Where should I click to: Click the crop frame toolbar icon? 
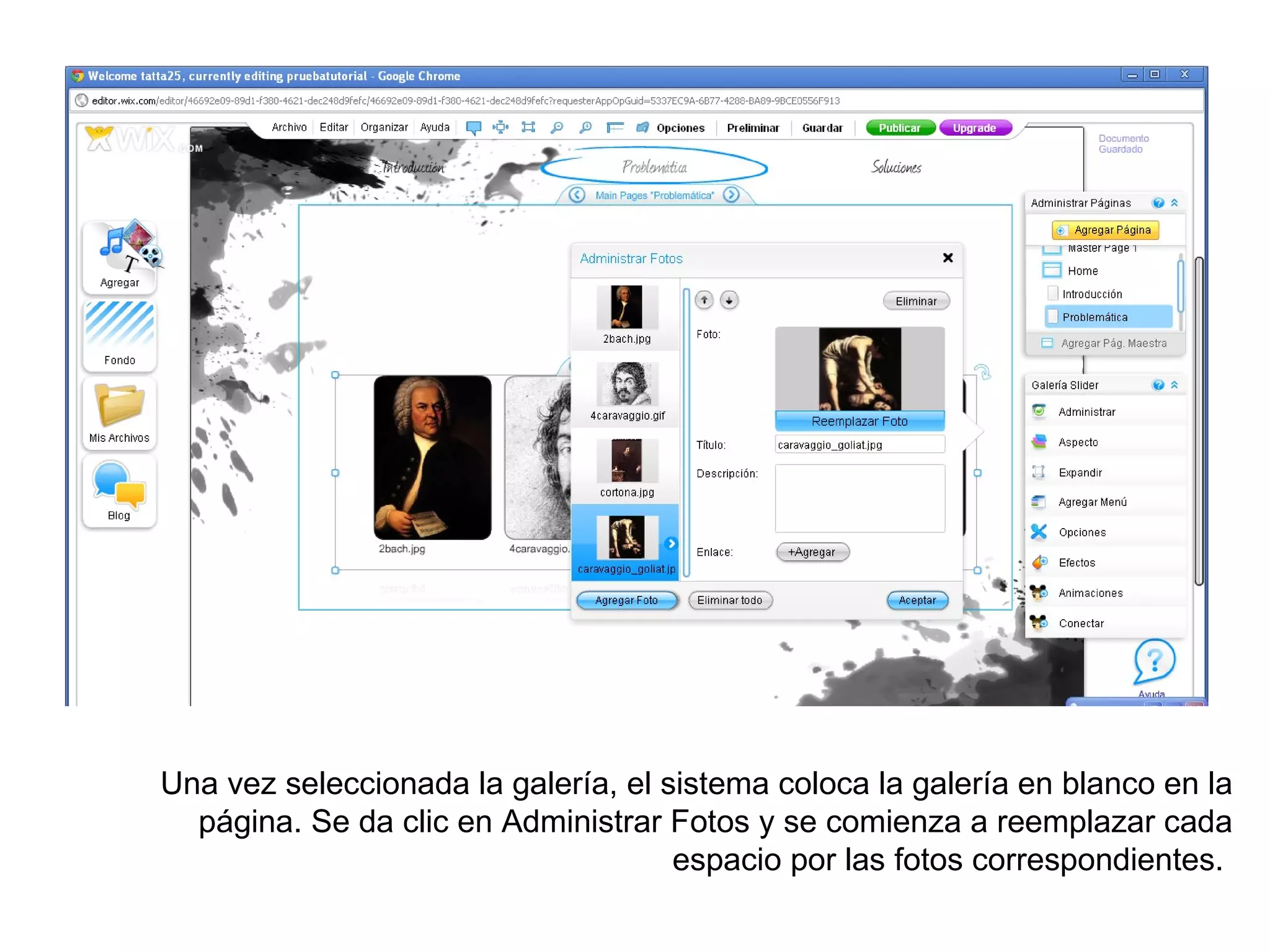point(528,128)
